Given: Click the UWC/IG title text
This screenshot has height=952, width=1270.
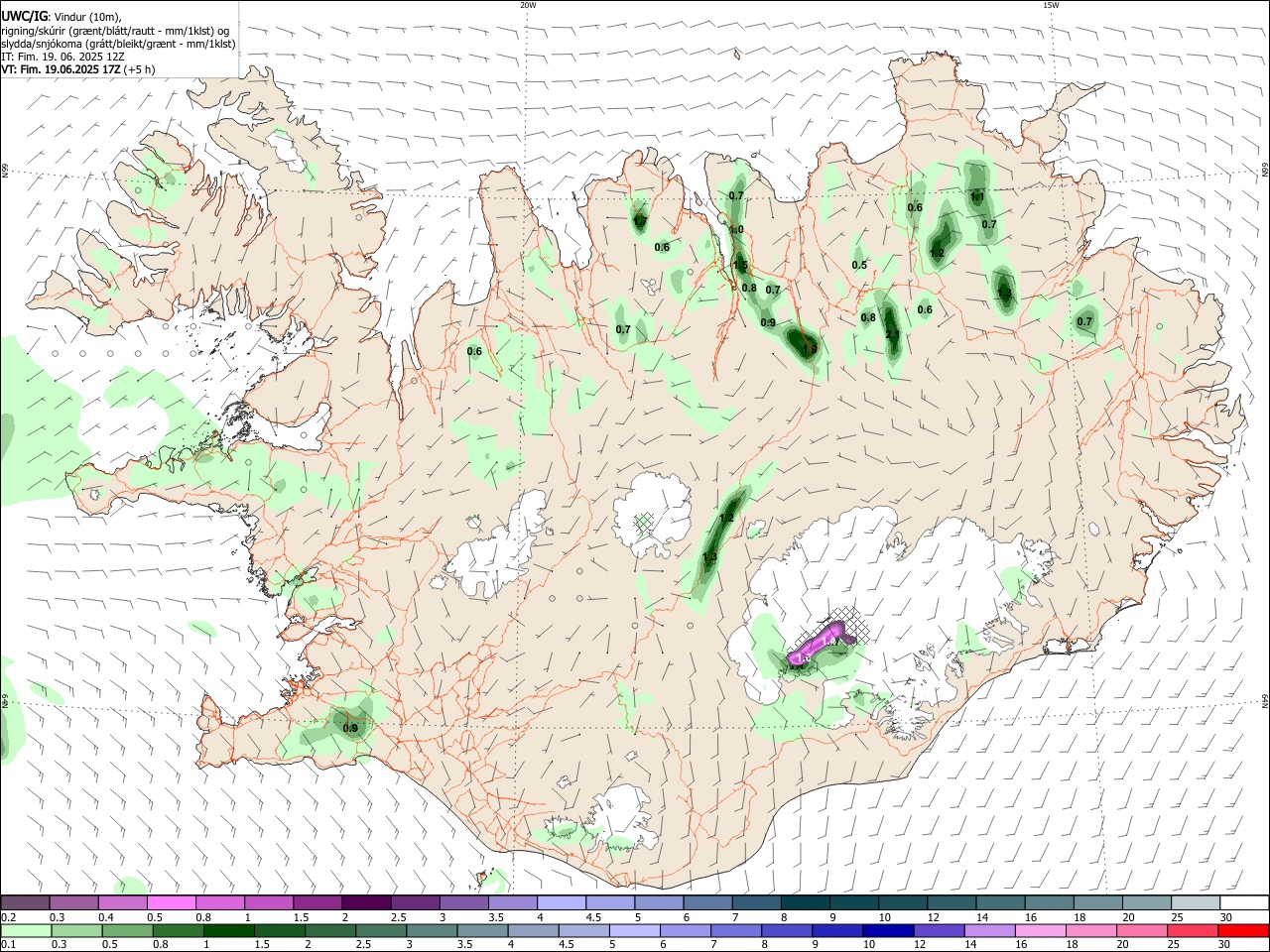Looking at the screenshot, I should pyautogui.click(x=23, y=17).
